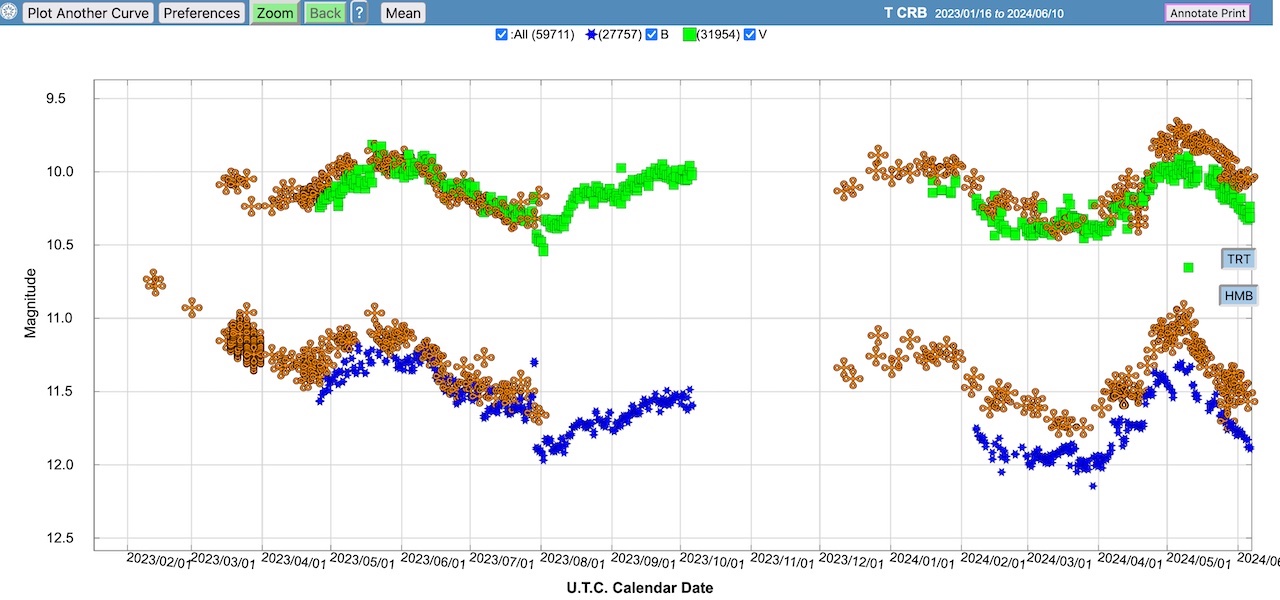The width and height of the screenshot is (1280, 600).
Task: Activate the Zoom mode button
Action: pyautogui.click(x=274, y=13)
